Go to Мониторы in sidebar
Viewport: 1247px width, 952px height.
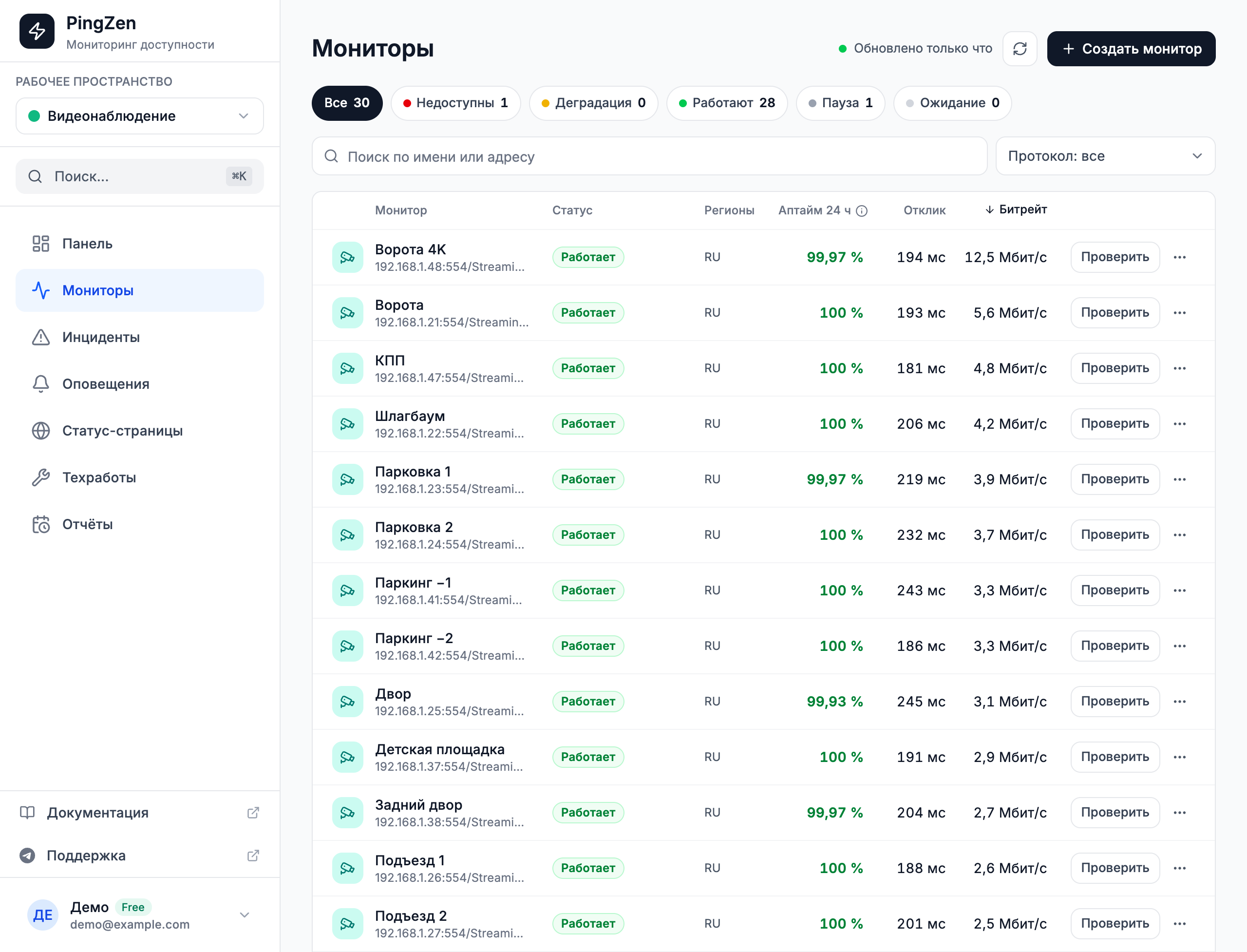(x=139, y=291)
